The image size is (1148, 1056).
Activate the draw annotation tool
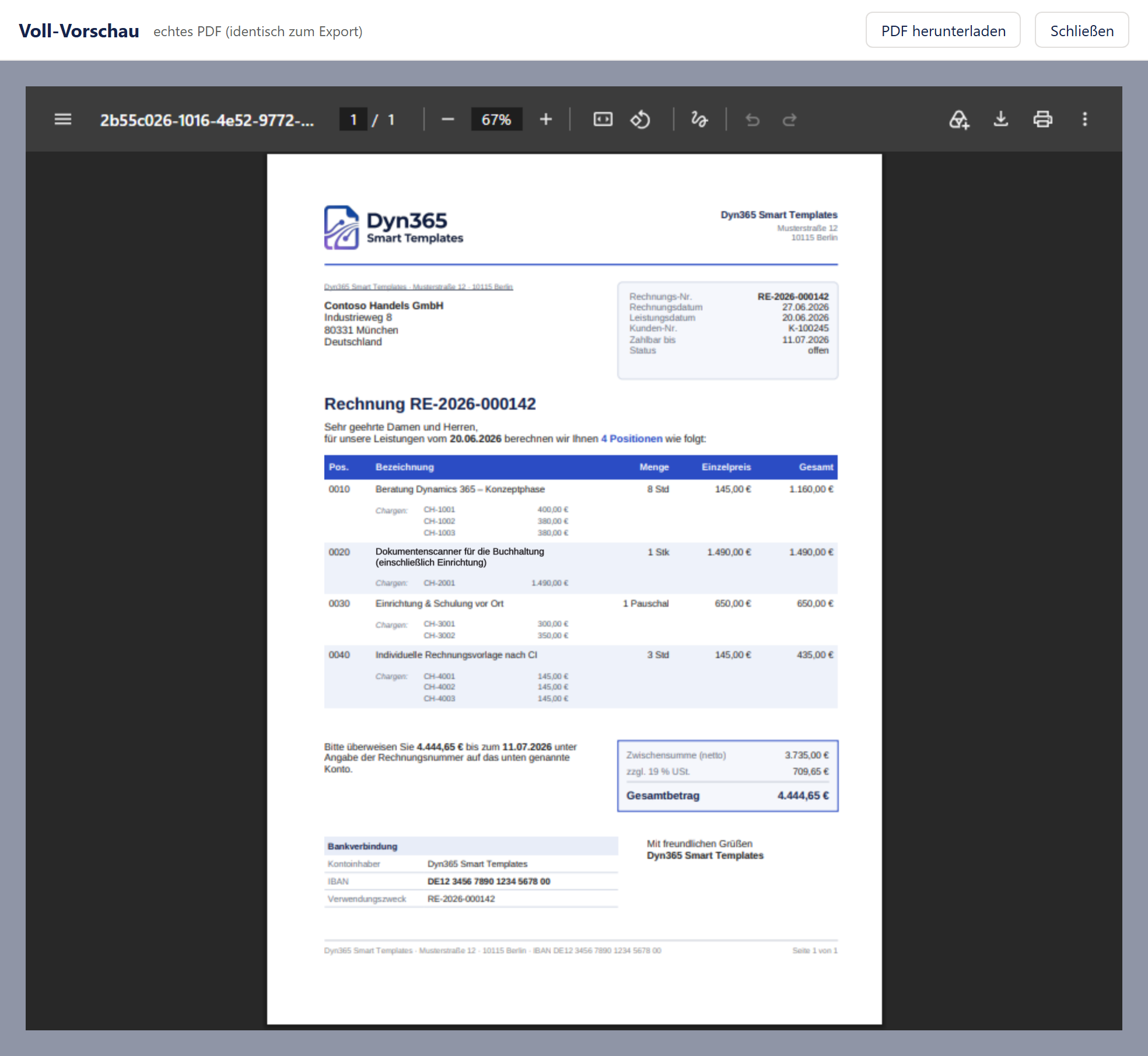699,120
